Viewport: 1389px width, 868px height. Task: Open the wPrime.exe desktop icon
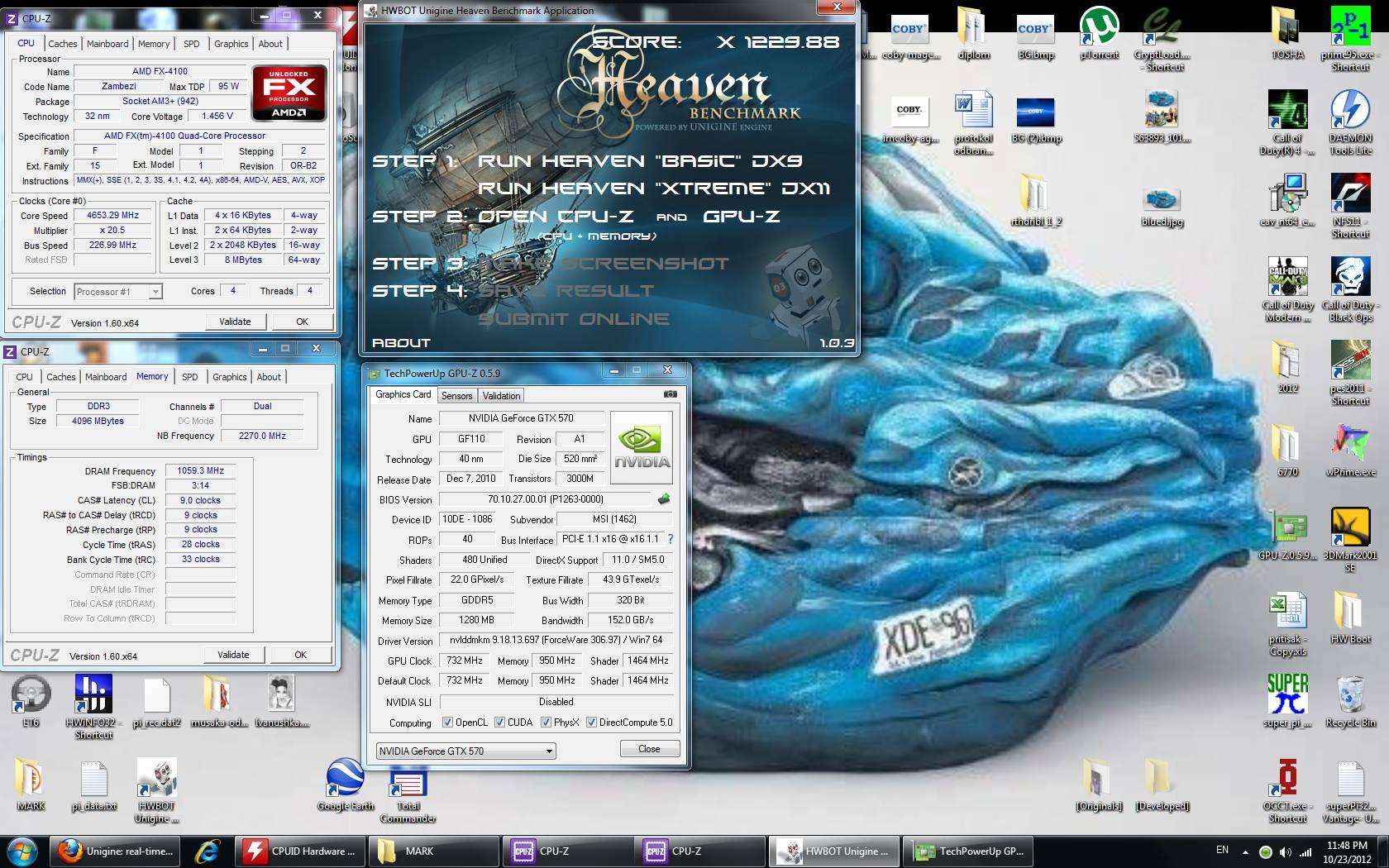tap(1350, 451)
